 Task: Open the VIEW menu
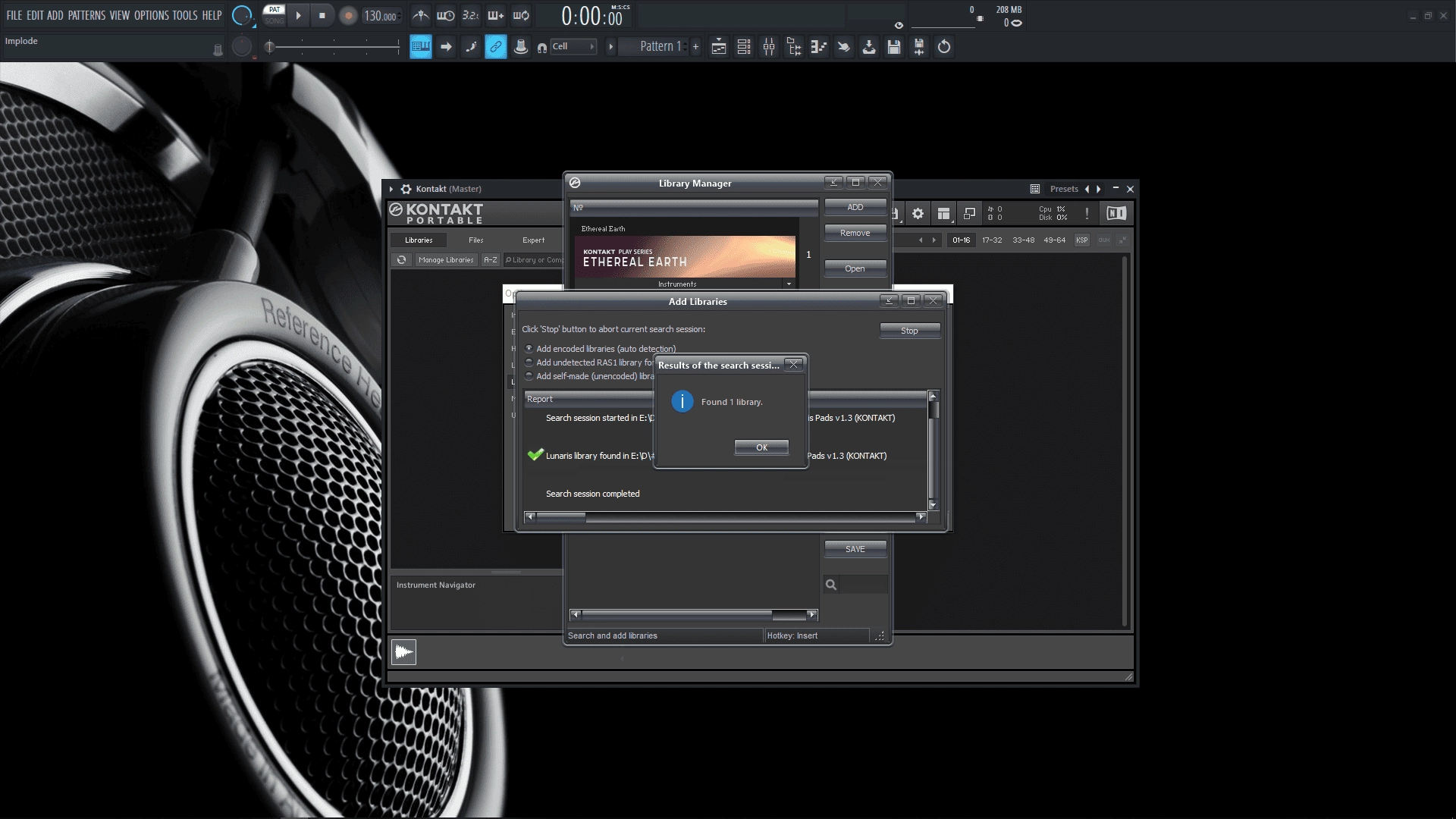[120, 15]
